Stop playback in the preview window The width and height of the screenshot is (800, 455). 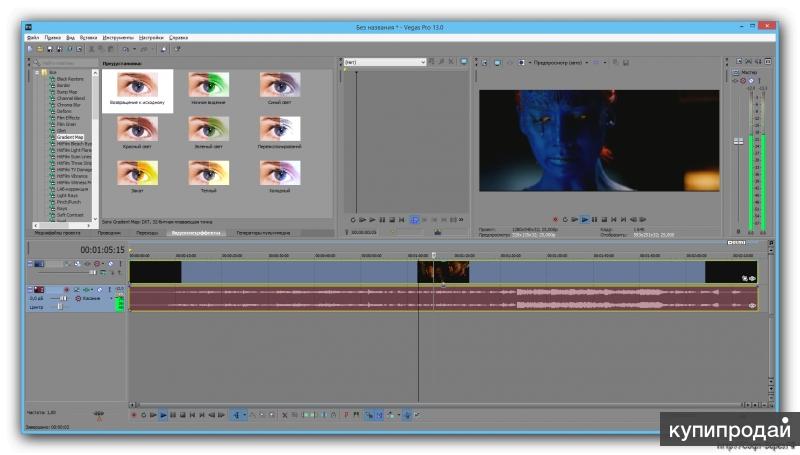point(604,219)
